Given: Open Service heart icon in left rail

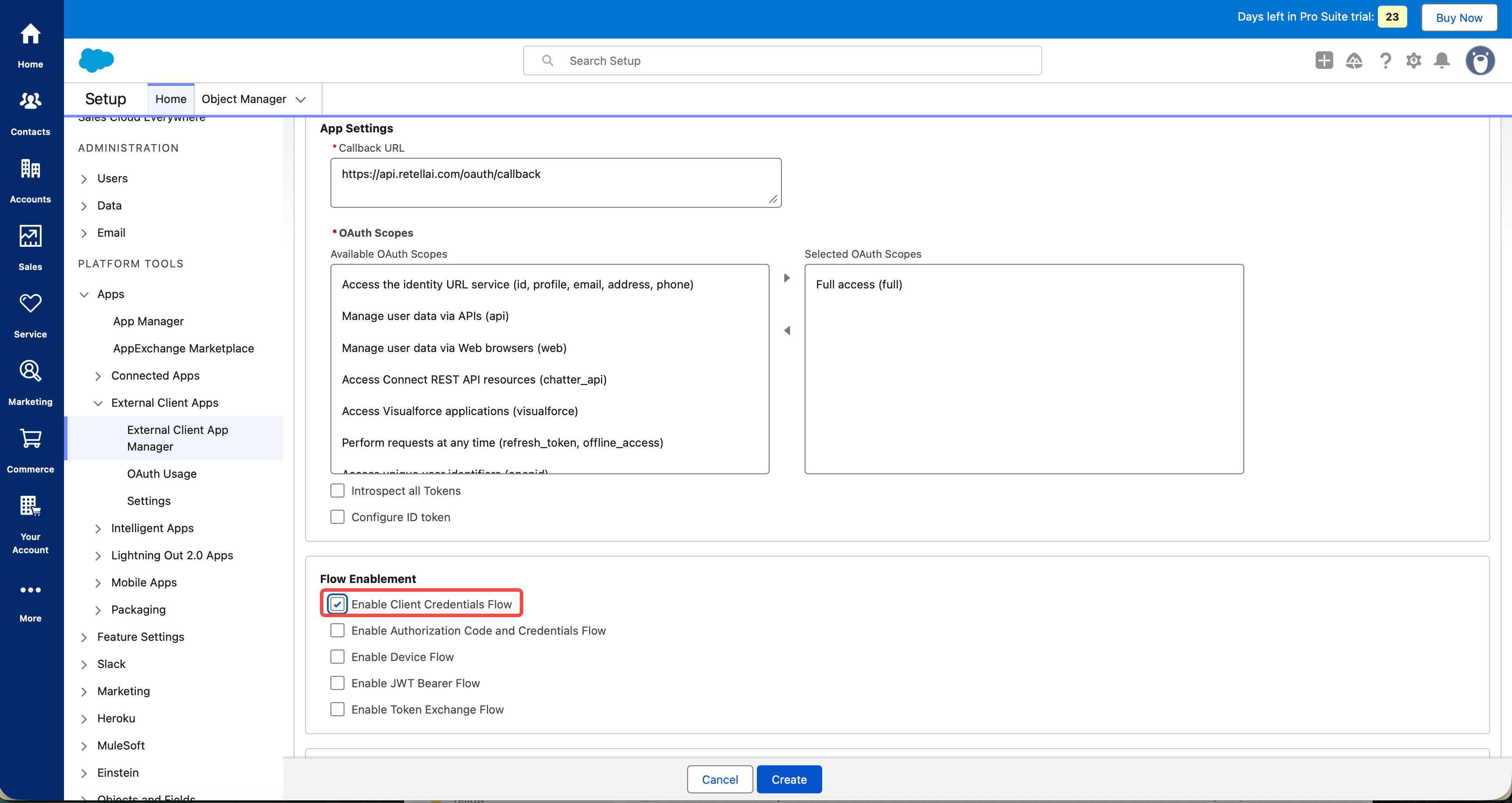Looking at the screenshot, I should point(31,303).
